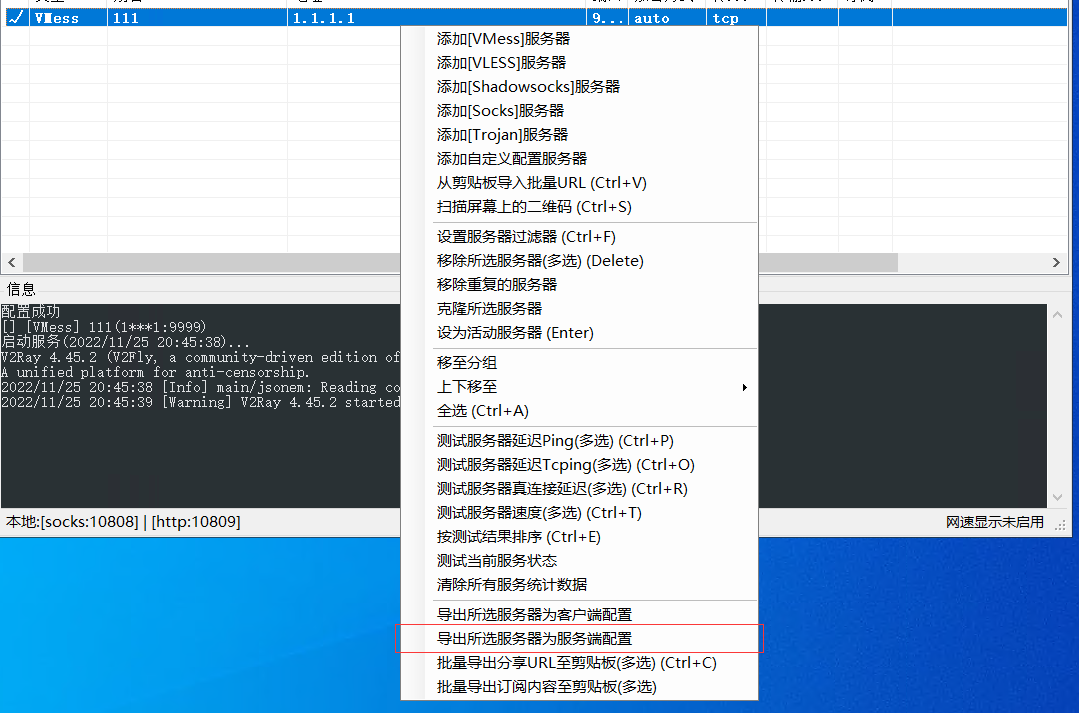The width and height of the screenshot is (1079, 713).
Task: Import batch URLs via 从剪贴板导入批量URL
Action: point(541,182)
